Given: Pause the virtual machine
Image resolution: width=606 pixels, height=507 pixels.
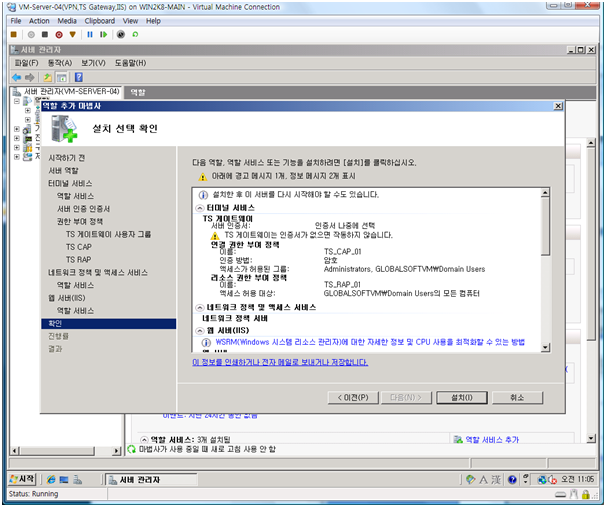Looking at the screenshot, I should tap(90, 35).
